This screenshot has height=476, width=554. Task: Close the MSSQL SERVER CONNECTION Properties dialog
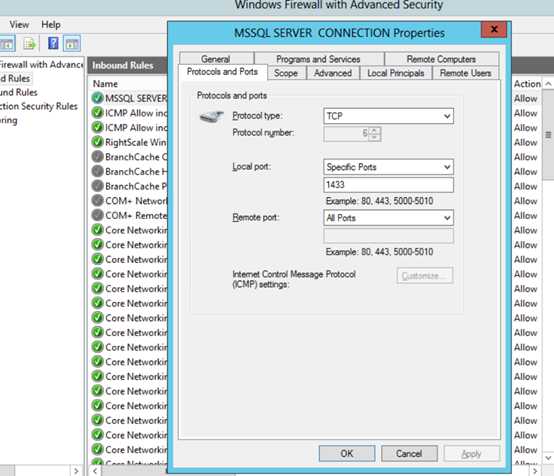(494, 30)
